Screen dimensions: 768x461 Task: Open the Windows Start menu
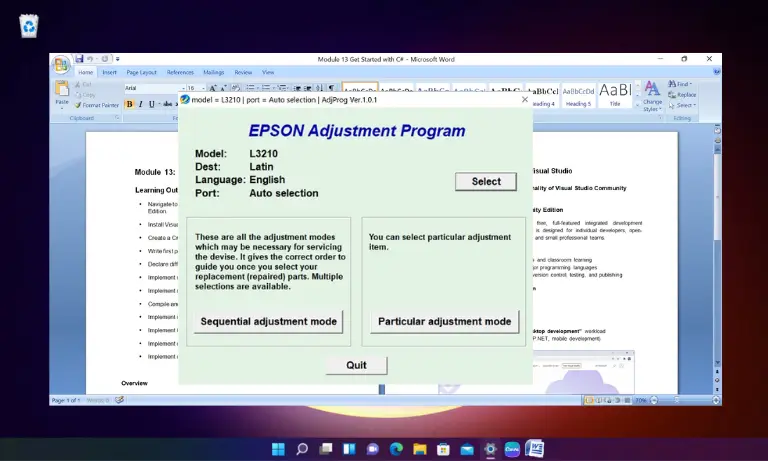point(278,449)
